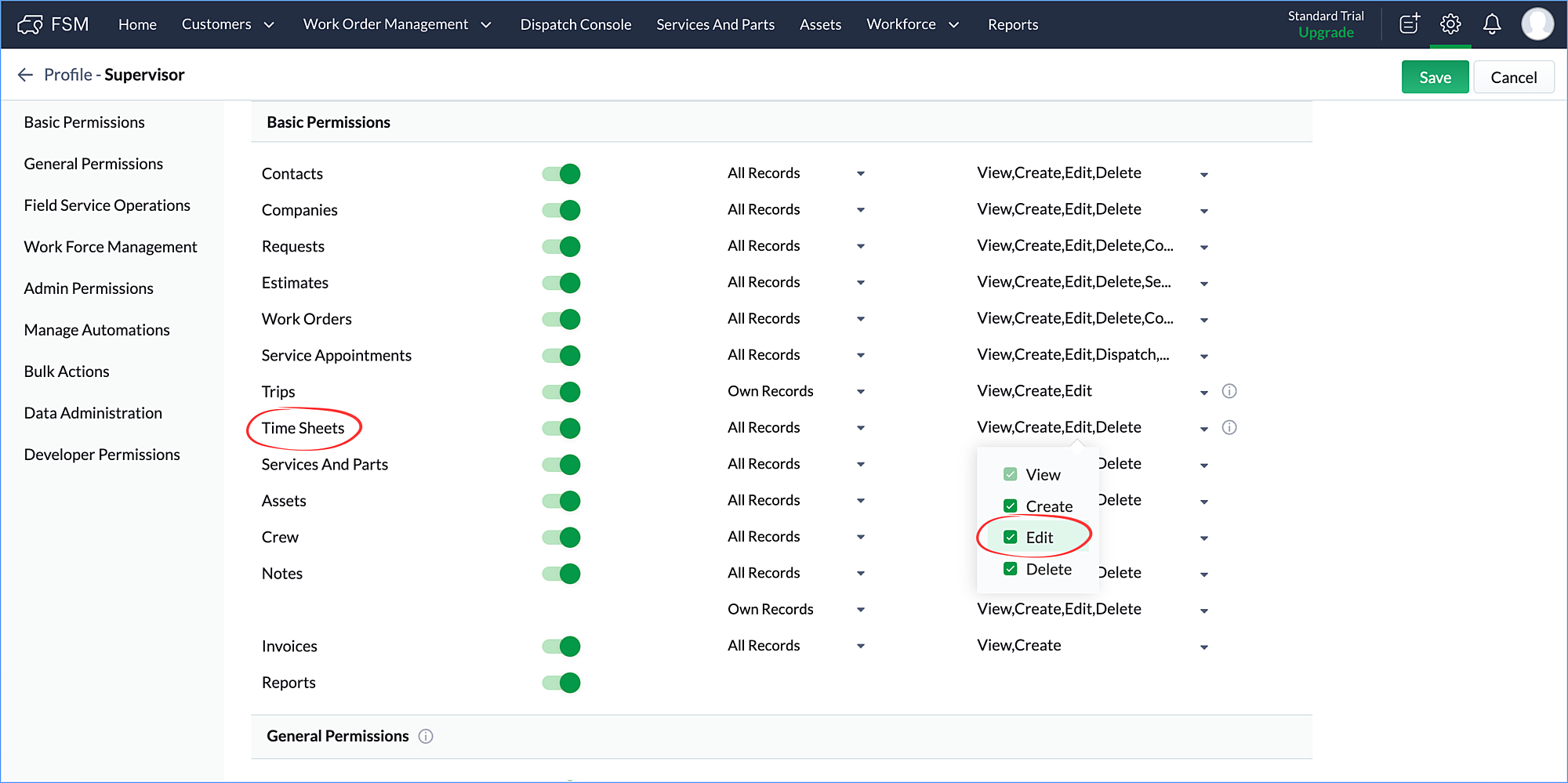Image resolution: width=1568 pixels, height=783 pixels.
Task: Open Service Appointments actions dropdown
Action: 1092,355
